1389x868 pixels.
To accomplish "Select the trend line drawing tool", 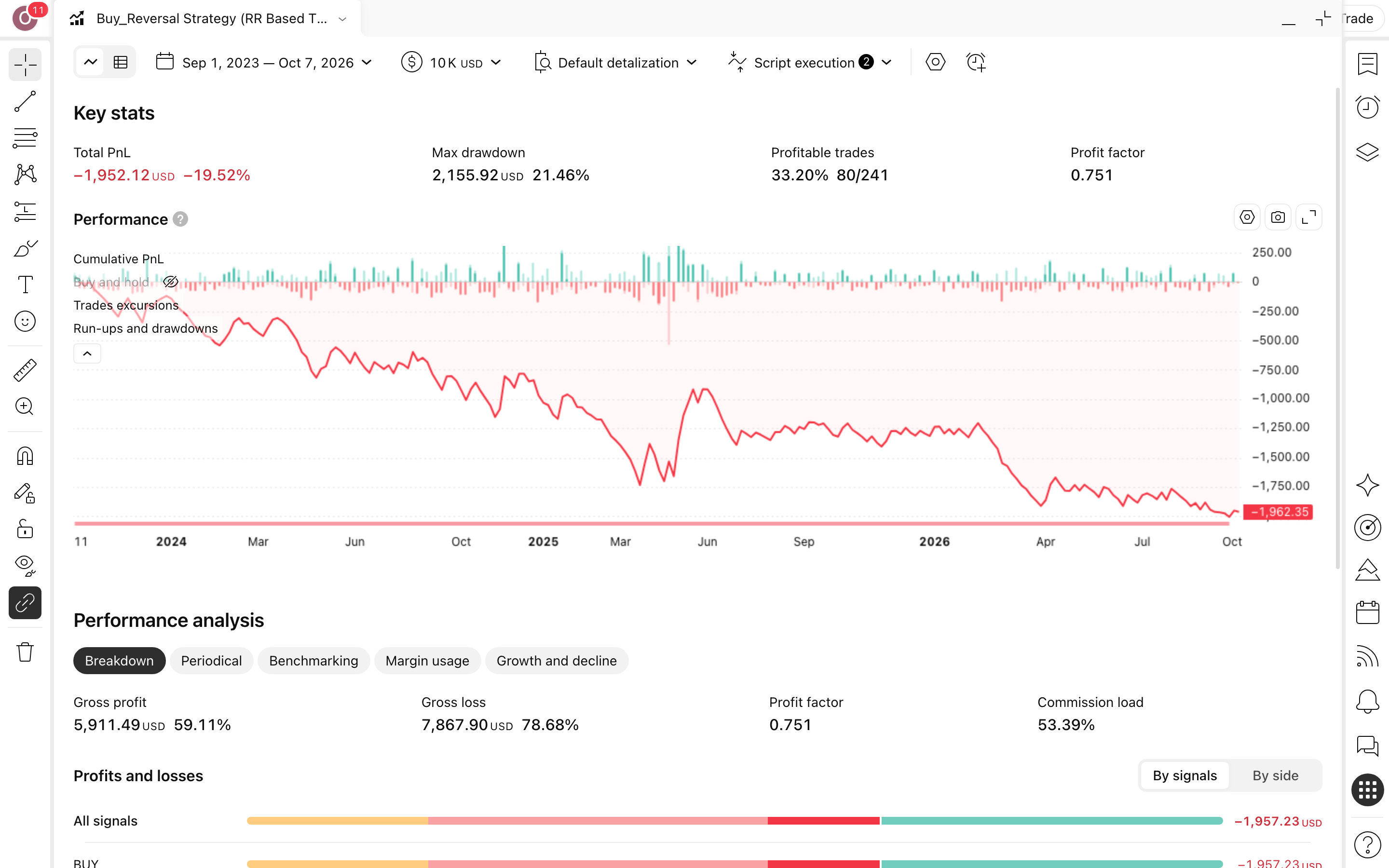I will point(25,102).
